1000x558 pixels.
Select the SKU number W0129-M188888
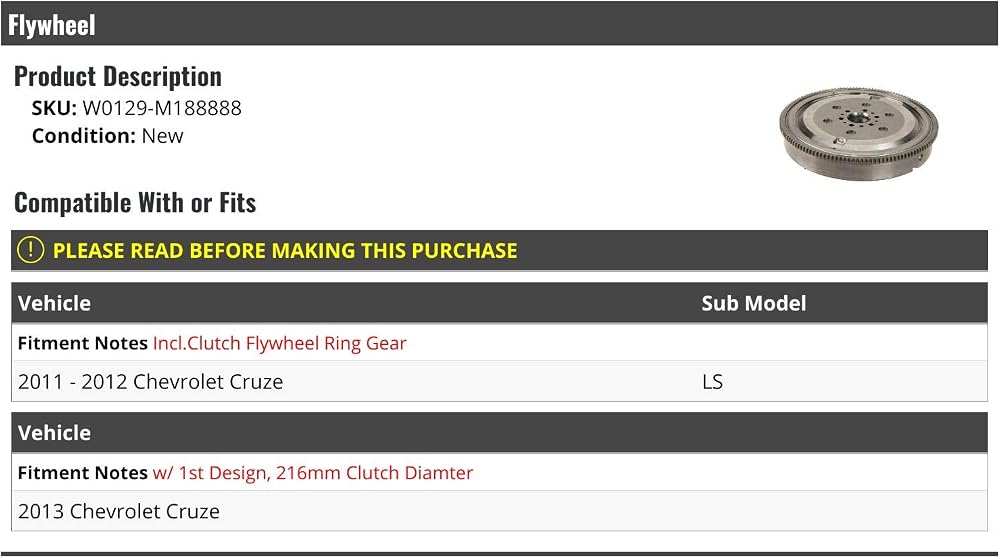pyautogui.click(x=162, y=108)
